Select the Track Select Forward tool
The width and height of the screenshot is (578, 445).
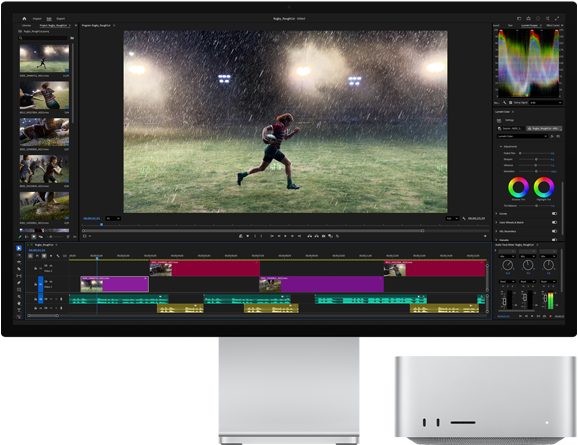(19, 255)
